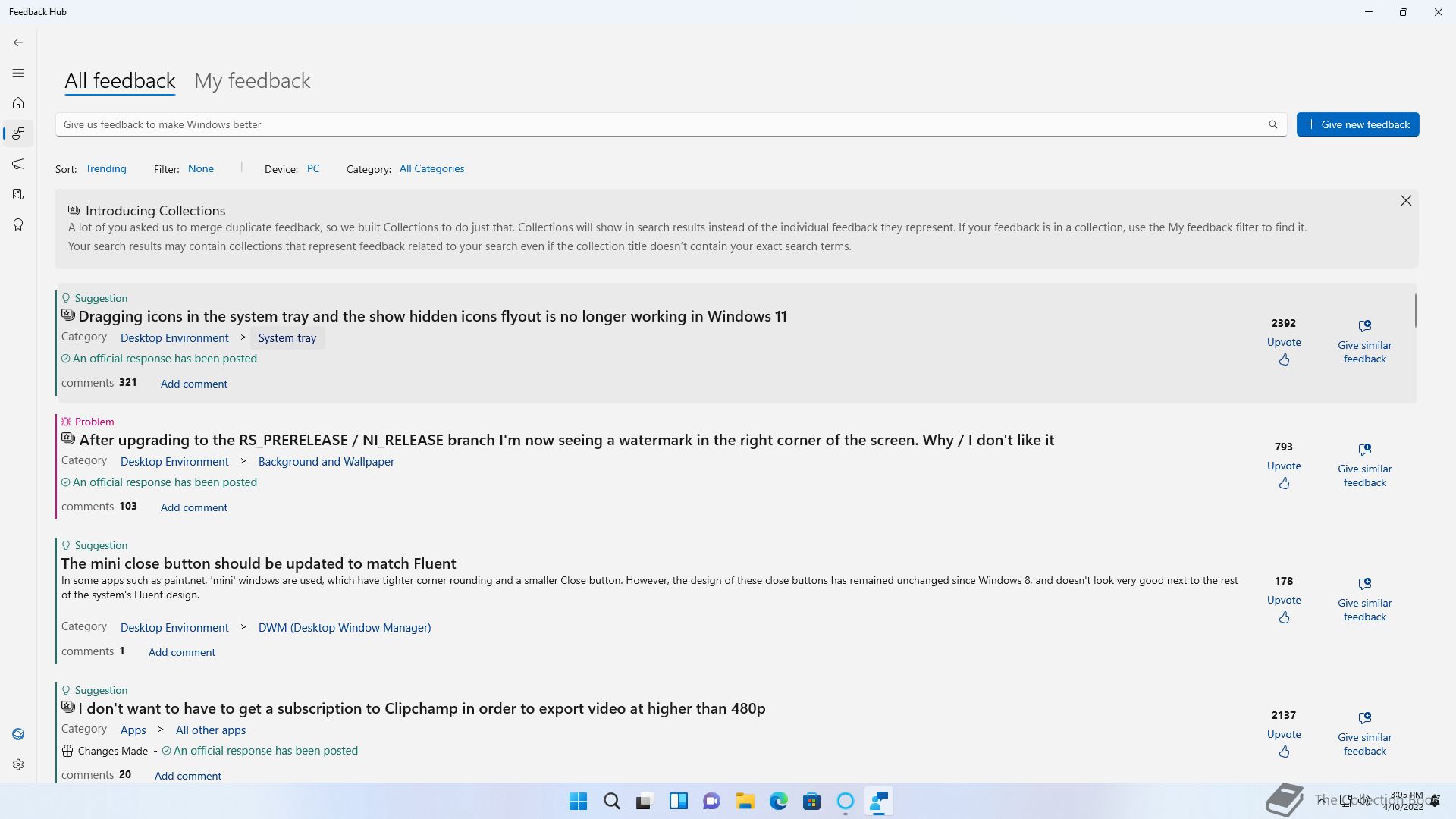Switch to All feedback tab

tap(120, 80)
